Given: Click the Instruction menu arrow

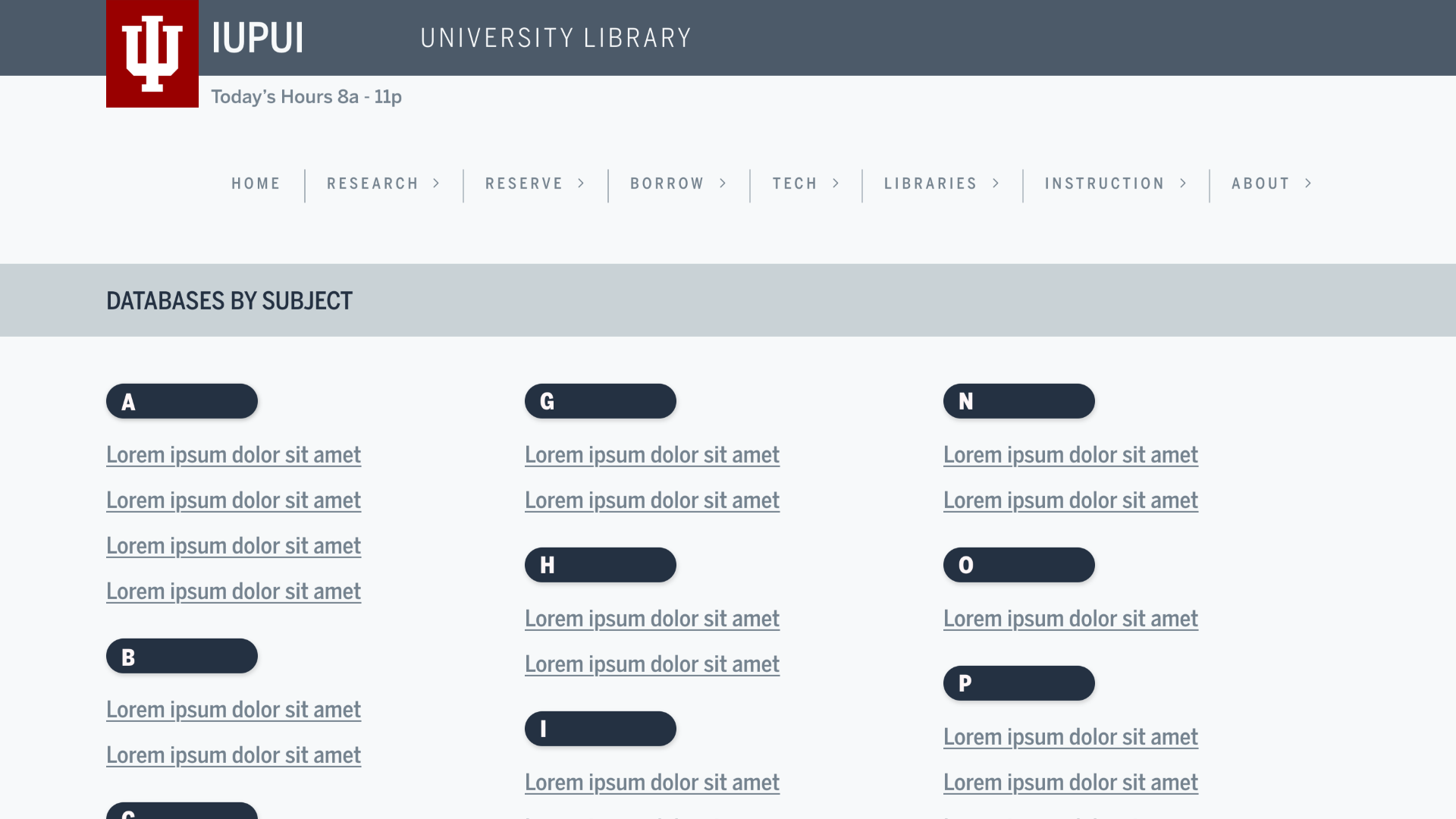Looking at the screenshot, I should tap(1184, 184).
